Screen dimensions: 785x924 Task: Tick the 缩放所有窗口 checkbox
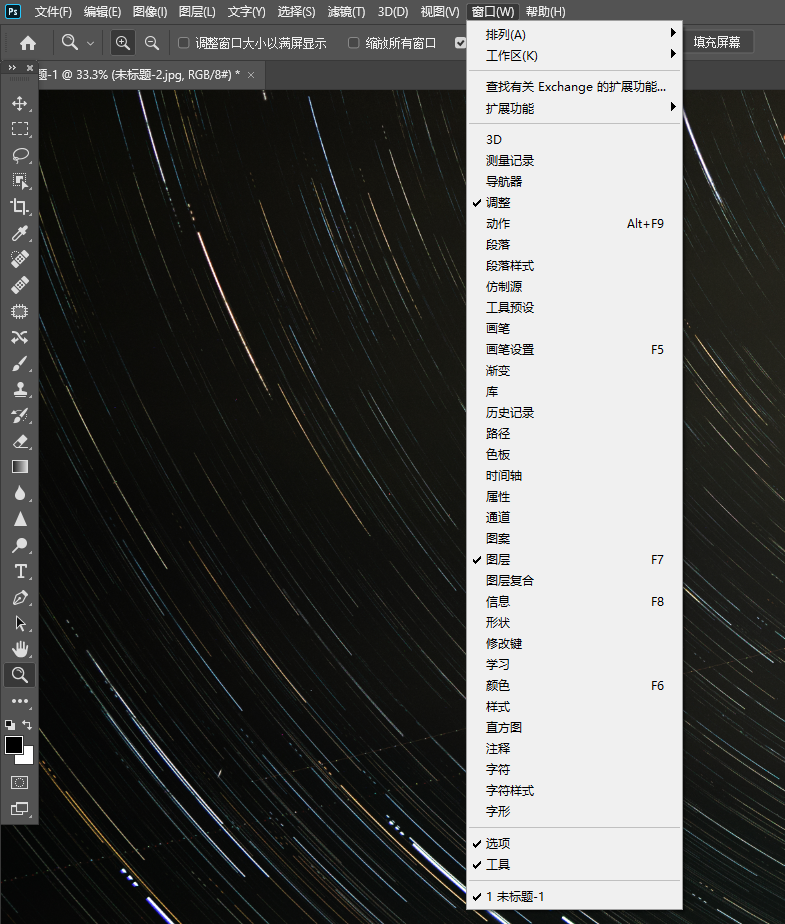pyautogui.click(x=354, y=43)
